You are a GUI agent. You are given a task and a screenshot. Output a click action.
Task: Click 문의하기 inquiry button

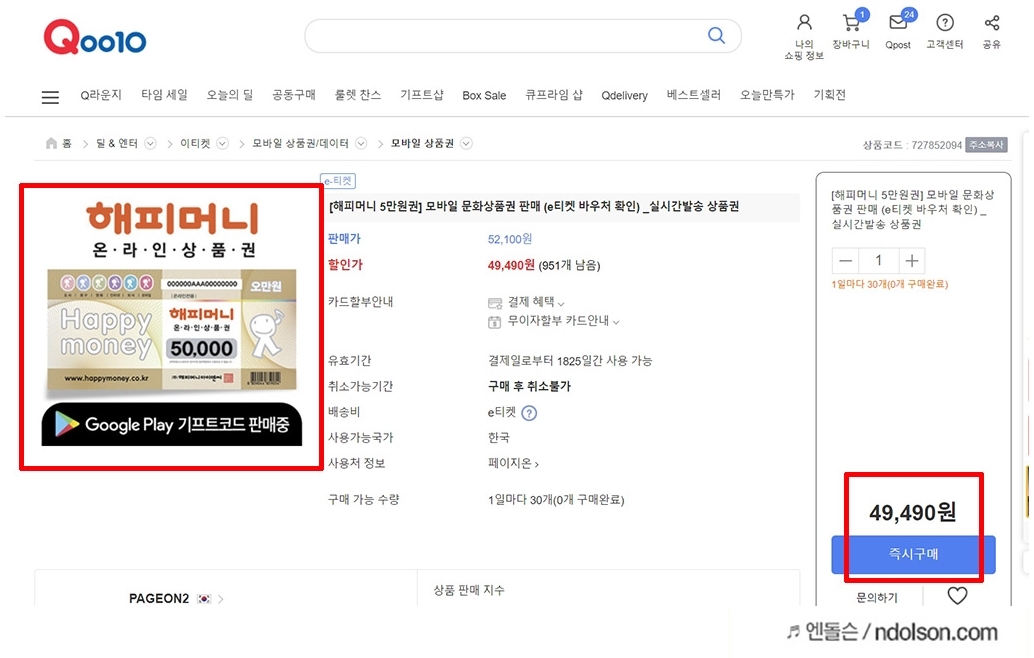876,597
